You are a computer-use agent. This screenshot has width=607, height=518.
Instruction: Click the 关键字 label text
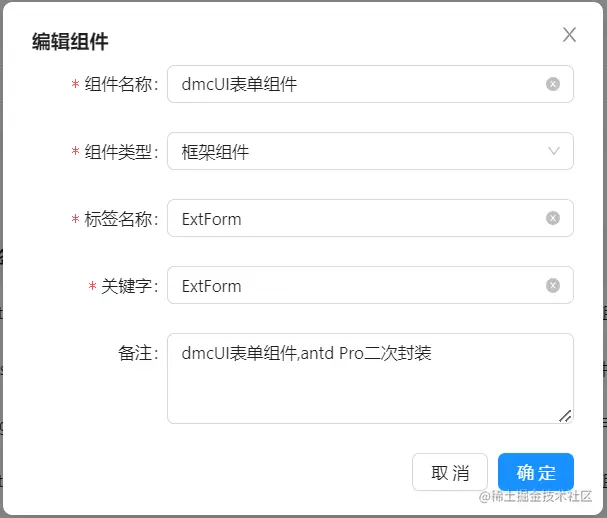coord(129,286)
